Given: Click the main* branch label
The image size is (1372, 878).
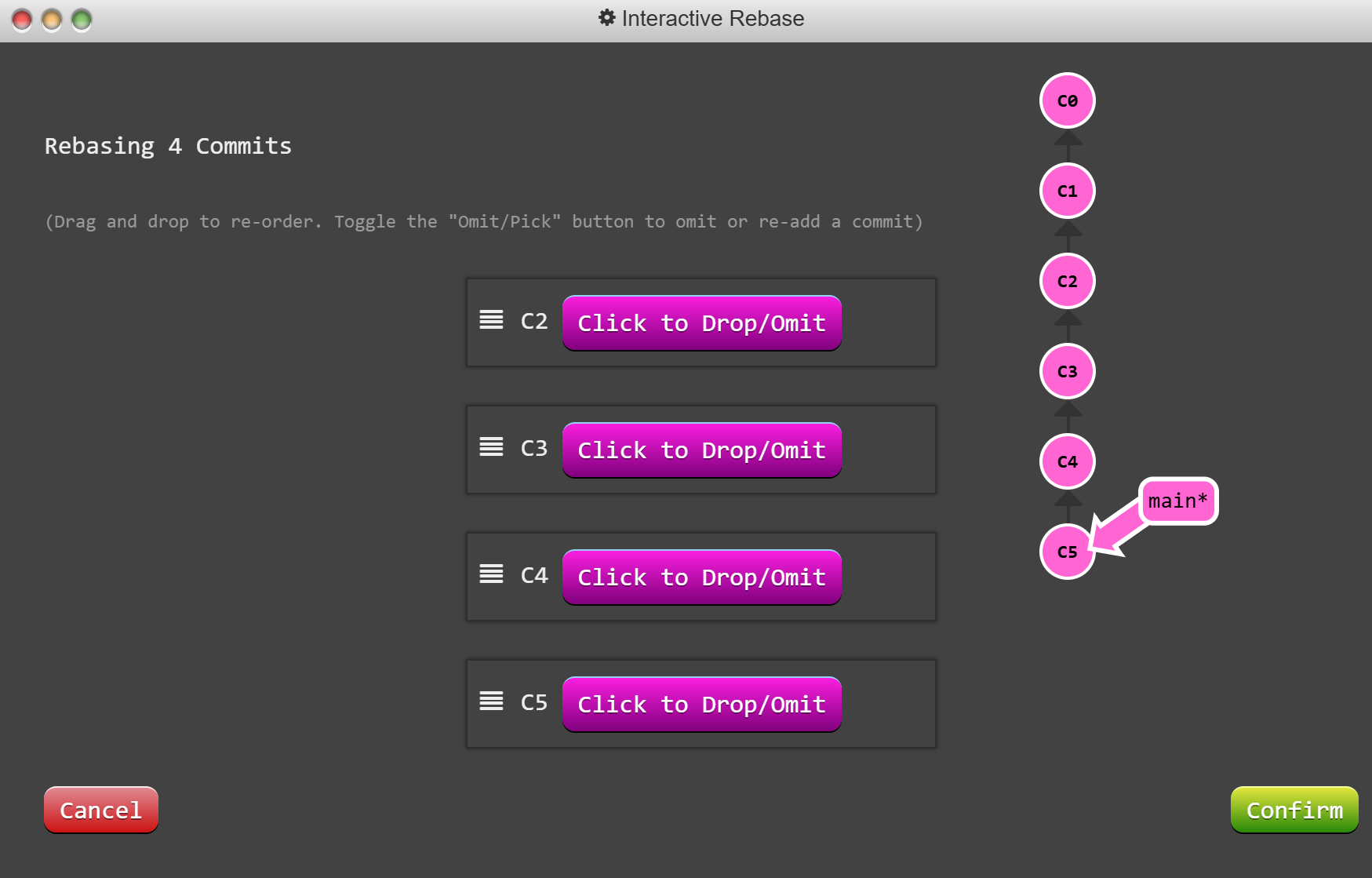Looking at the screenshot, I should [1176, 501].
